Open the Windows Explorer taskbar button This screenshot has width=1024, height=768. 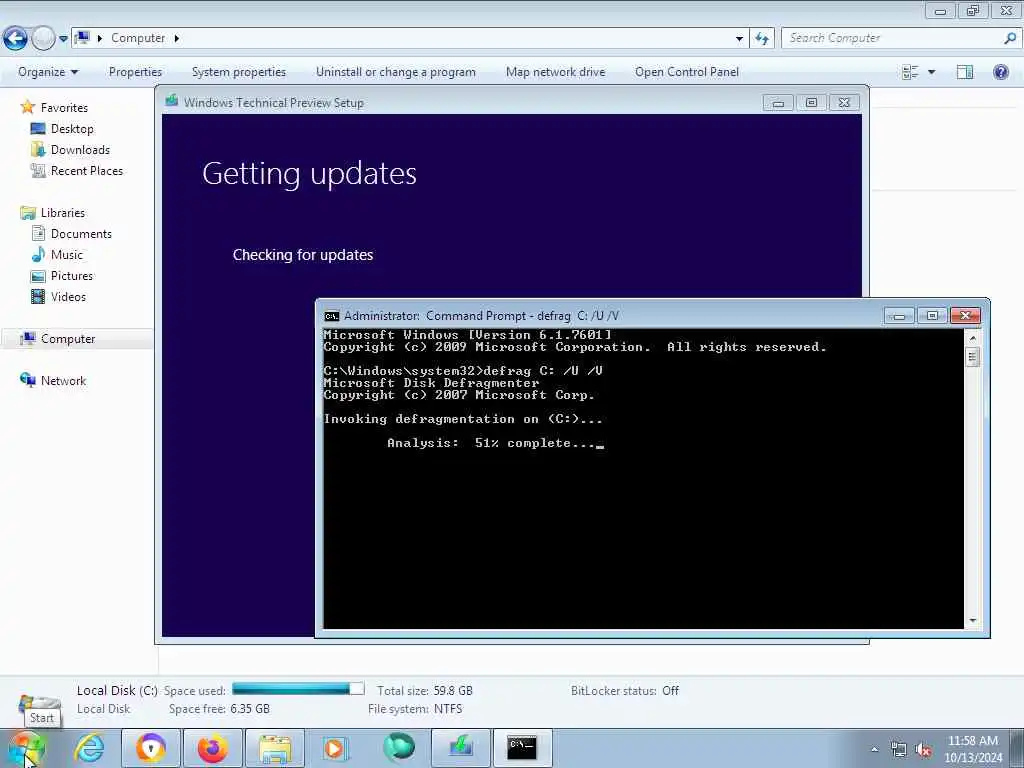coord(275,748)
